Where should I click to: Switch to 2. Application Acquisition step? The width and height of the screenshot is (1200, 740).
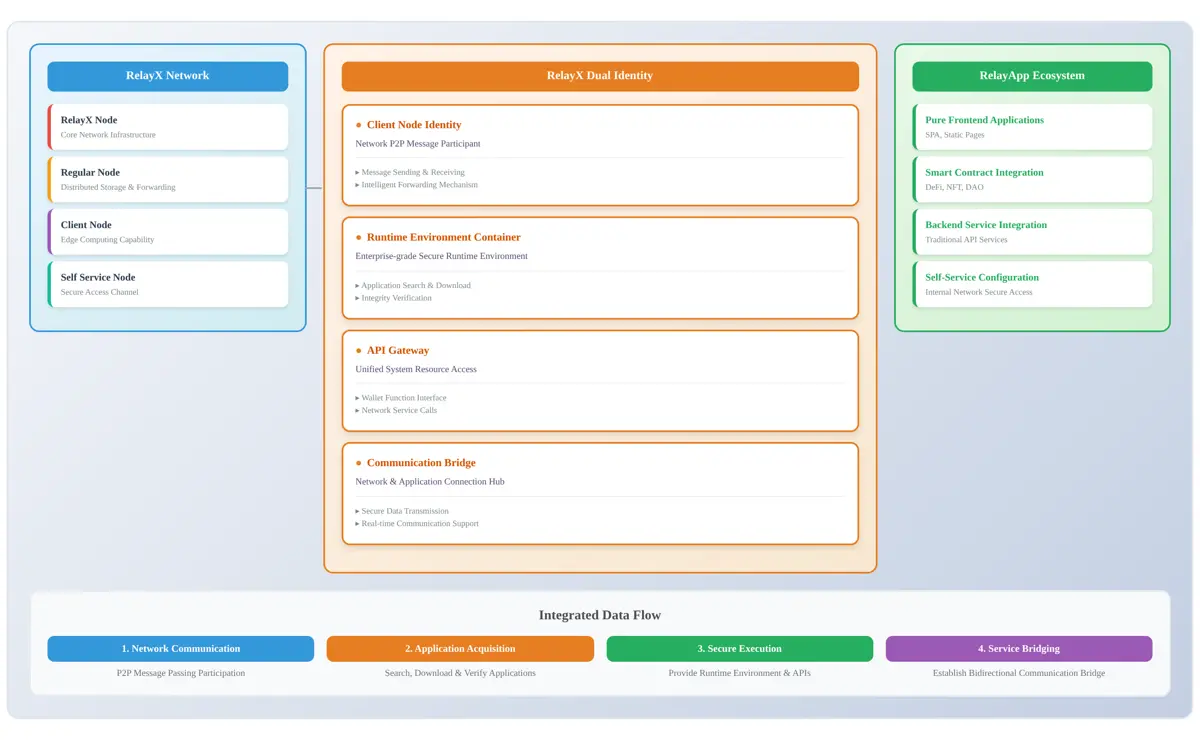460,649
